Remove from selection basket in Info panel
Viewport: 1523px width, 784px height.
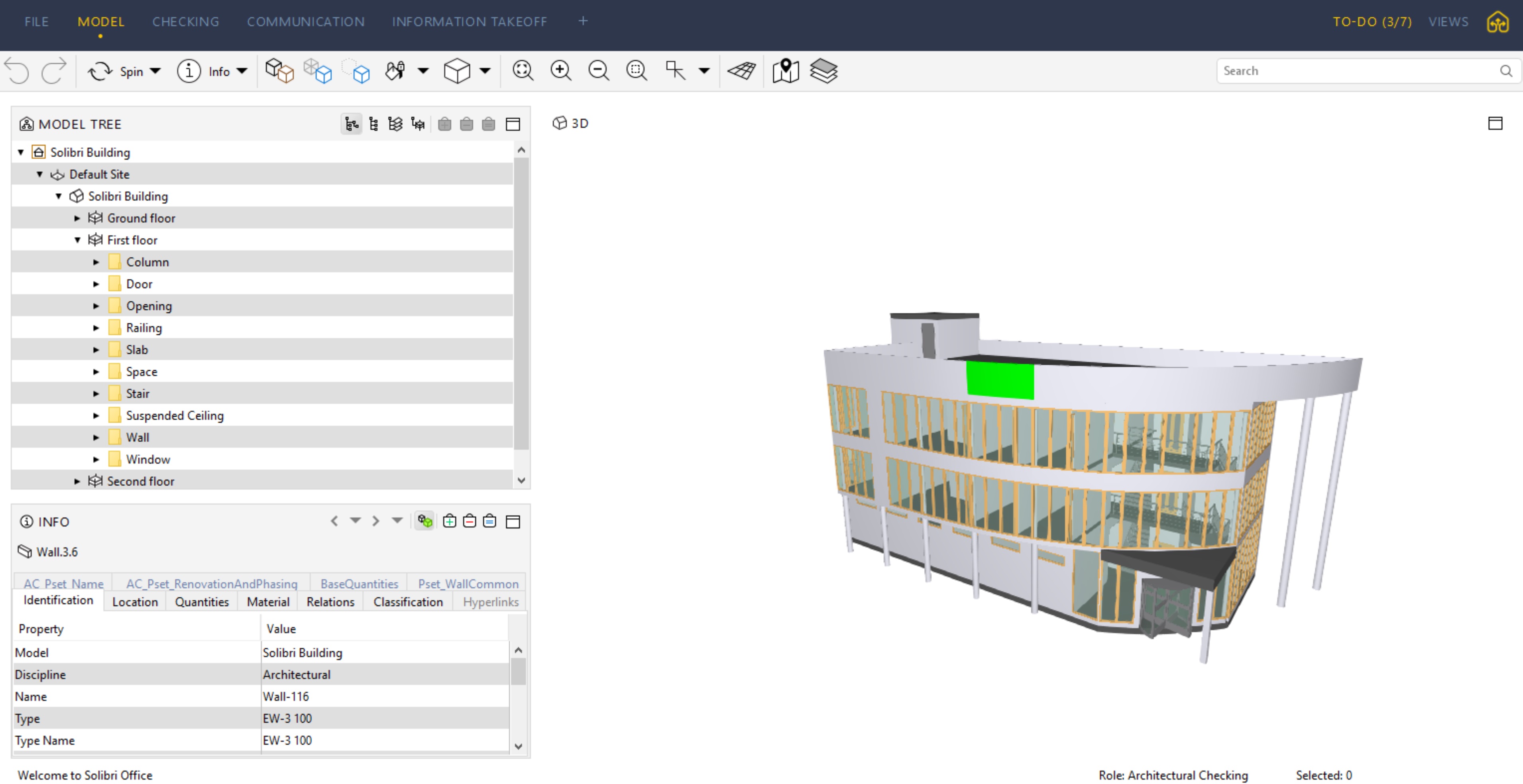[x=470, y=521]
